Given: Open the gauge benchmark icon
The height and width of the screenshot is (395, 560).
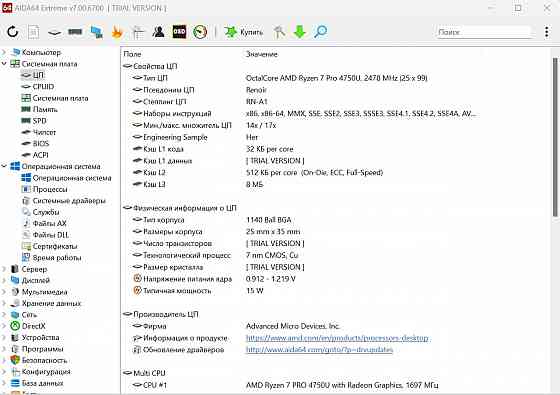Looking at the screenshot, I should [200, 32].
